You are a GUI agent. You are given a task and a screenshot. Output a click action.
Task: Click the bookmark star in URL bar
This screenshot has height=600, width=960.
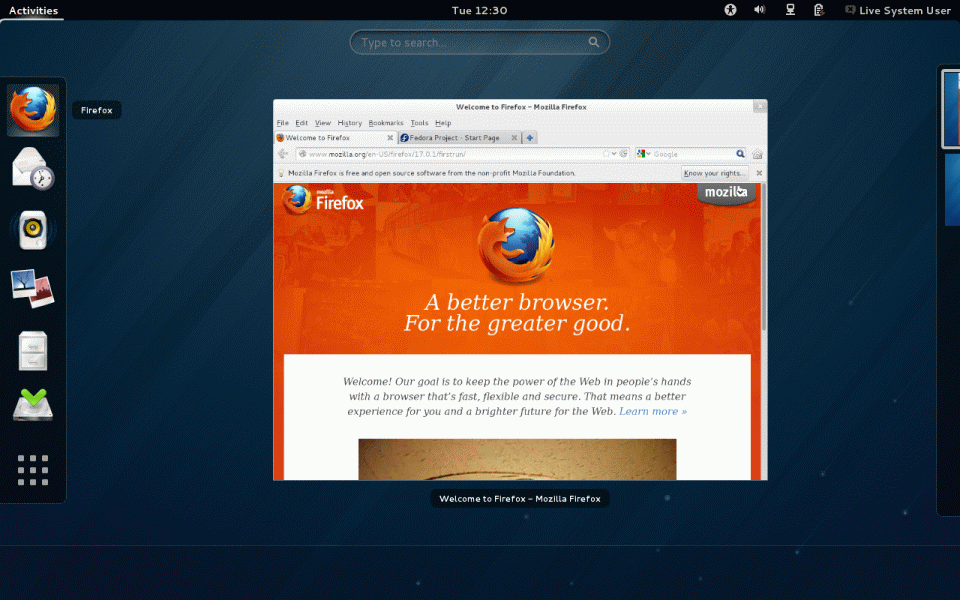[x=606, y=154]
